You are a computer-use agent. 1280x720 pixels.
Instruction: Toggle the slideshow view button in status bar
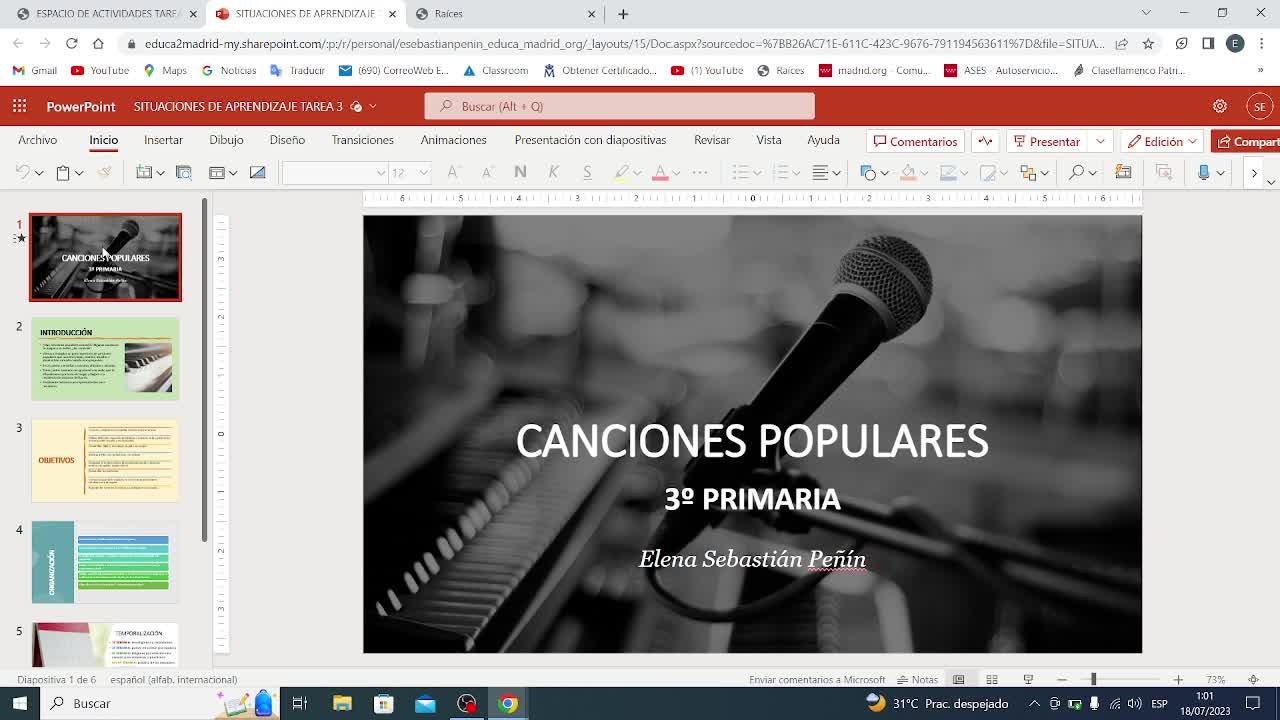pyautogui.click(x=1027, y=679)
